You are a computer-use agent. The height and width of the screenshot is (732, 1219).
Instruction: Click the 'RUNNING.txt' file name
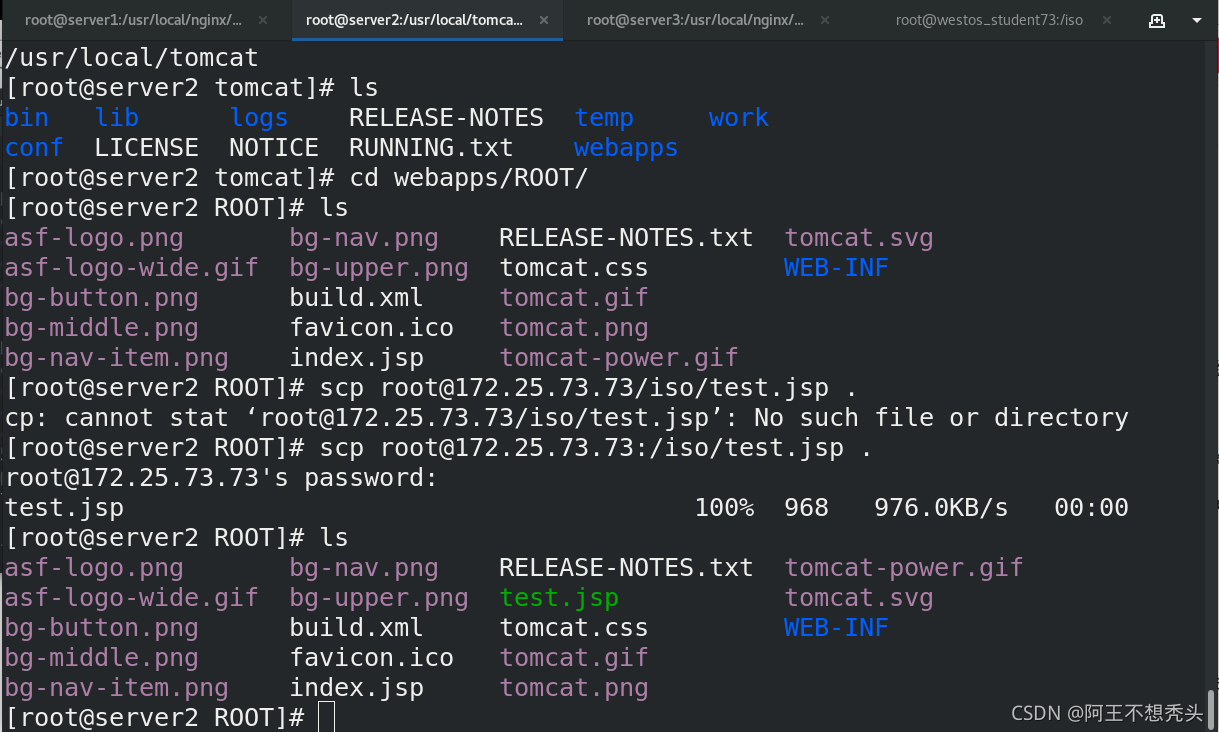click(431, 148)
